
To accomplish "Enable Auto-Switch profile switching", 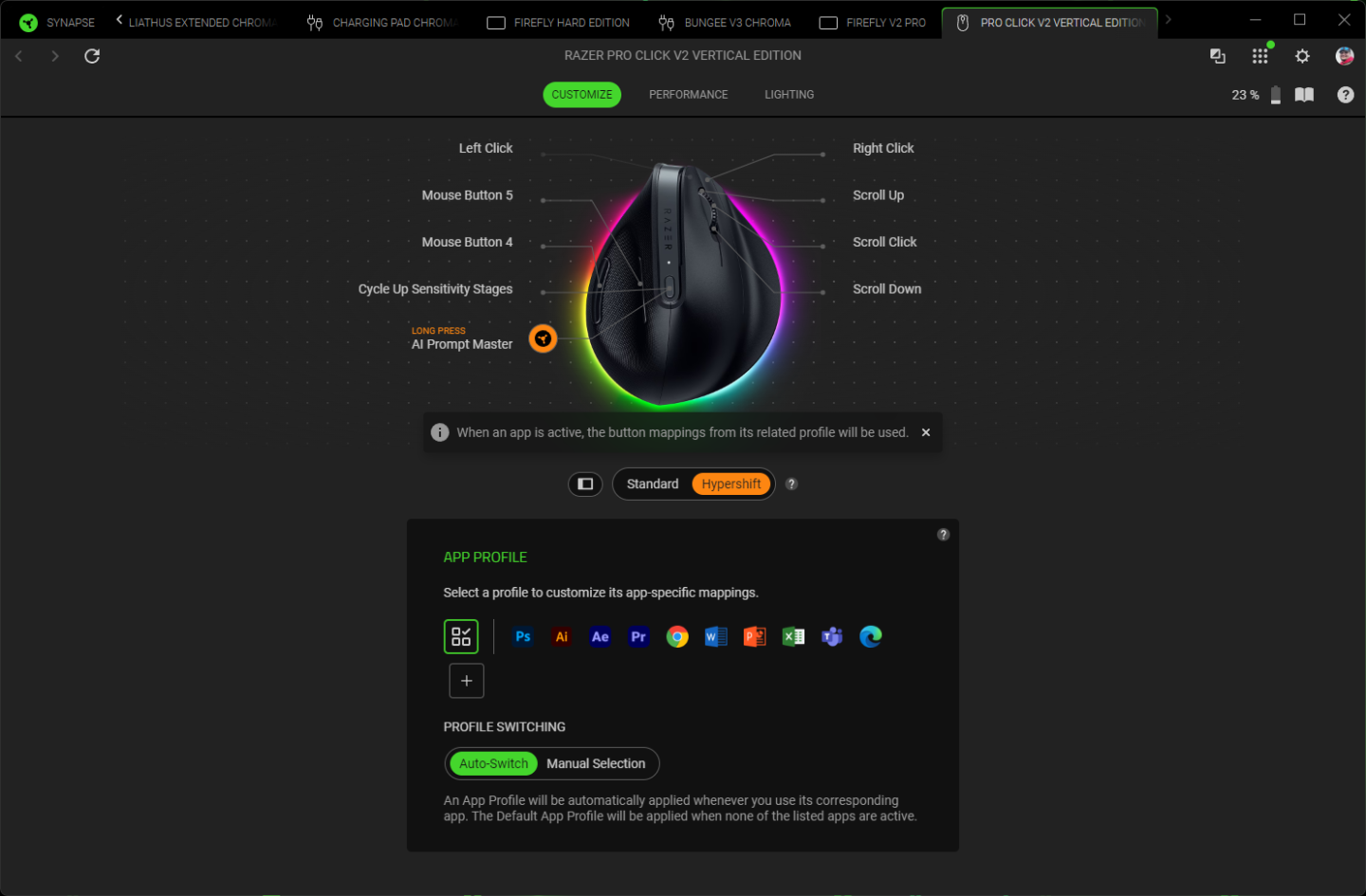I will tap(493, 764).
